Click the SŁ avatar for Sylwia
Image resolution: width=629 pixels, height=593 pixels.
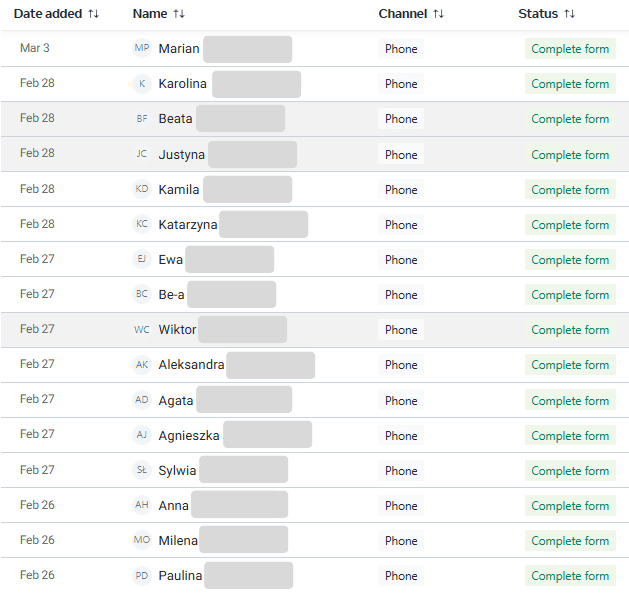tap(142, 470)
